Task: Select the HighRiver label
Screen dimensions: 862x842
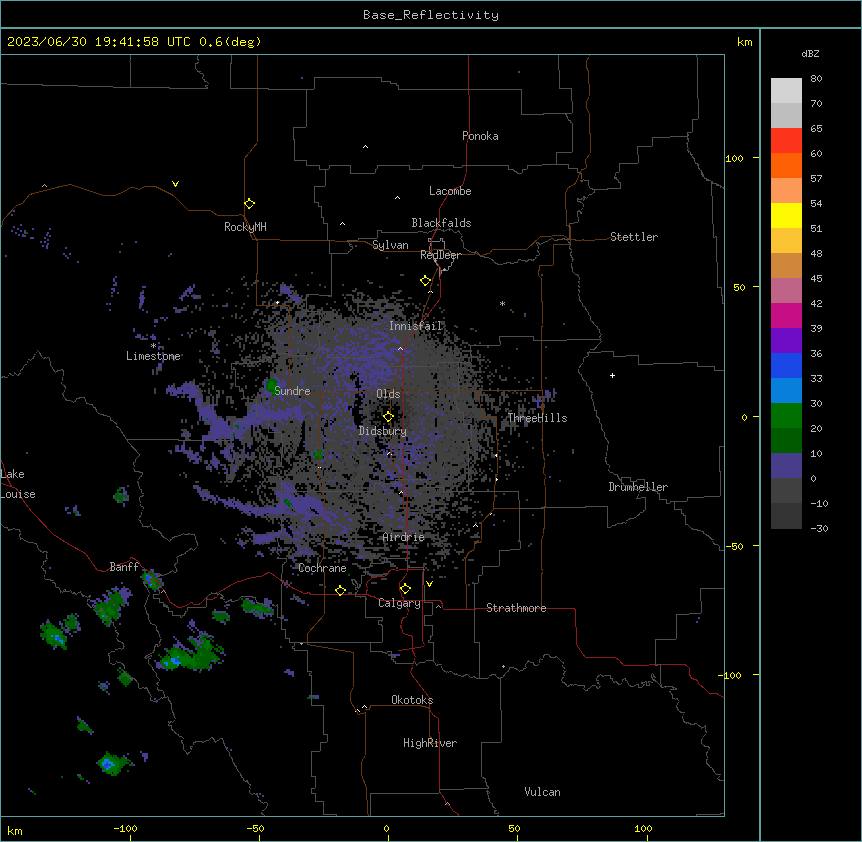Action: (x=430, y=743)
